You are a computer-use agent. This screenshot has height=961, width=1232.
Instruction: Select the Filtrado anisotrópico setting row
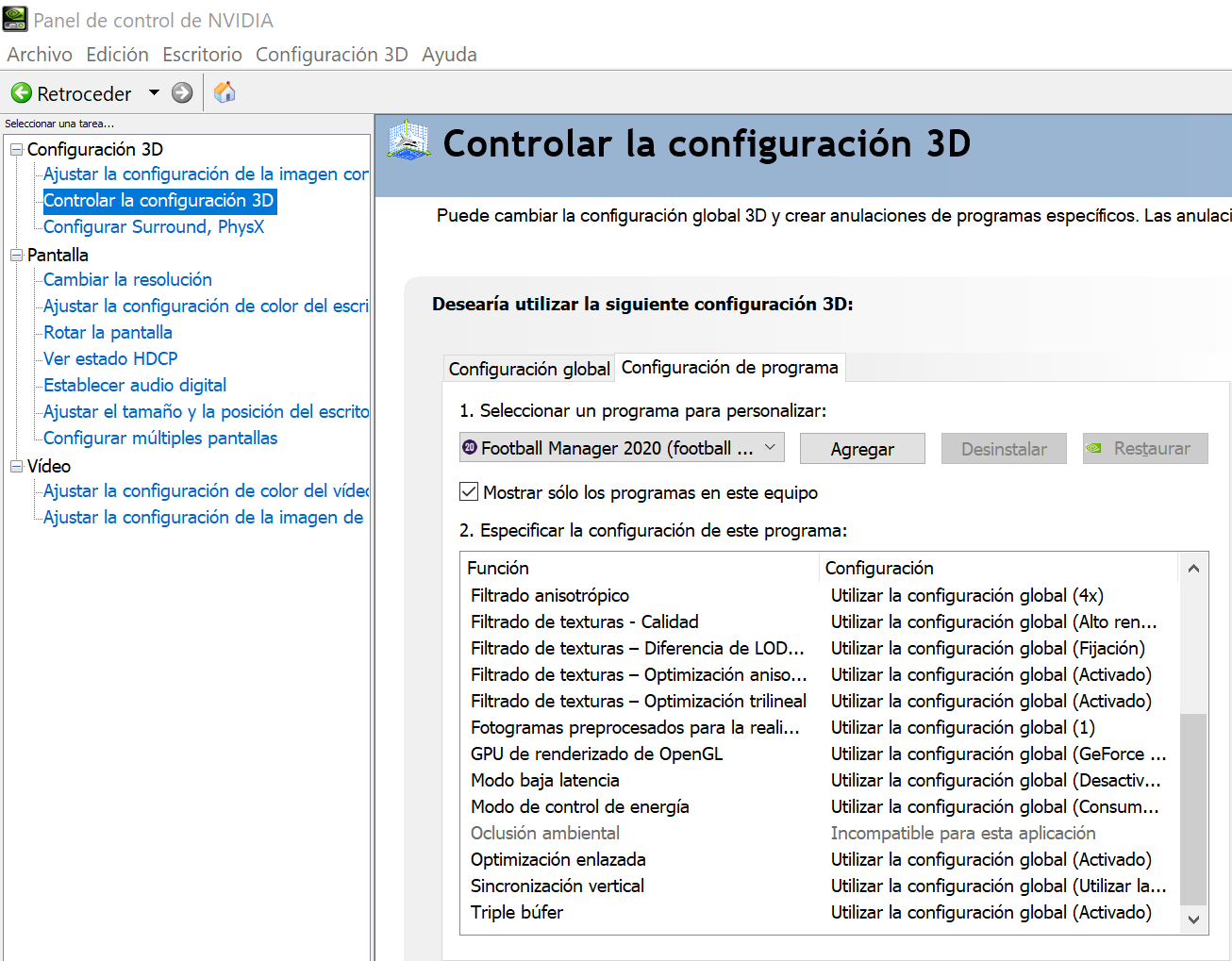pos(819,595)
